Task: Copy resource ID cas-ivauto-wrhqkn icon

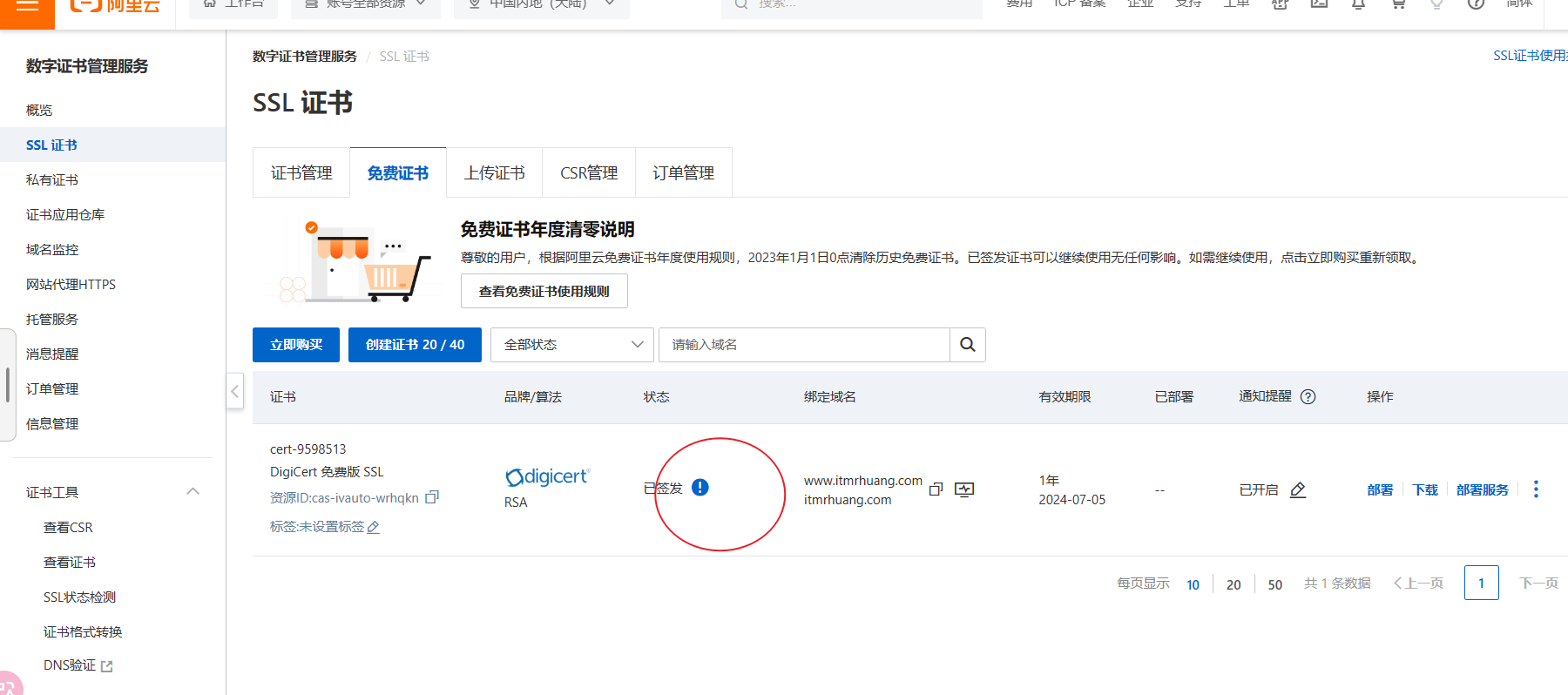Action: (x=432, y=497)
